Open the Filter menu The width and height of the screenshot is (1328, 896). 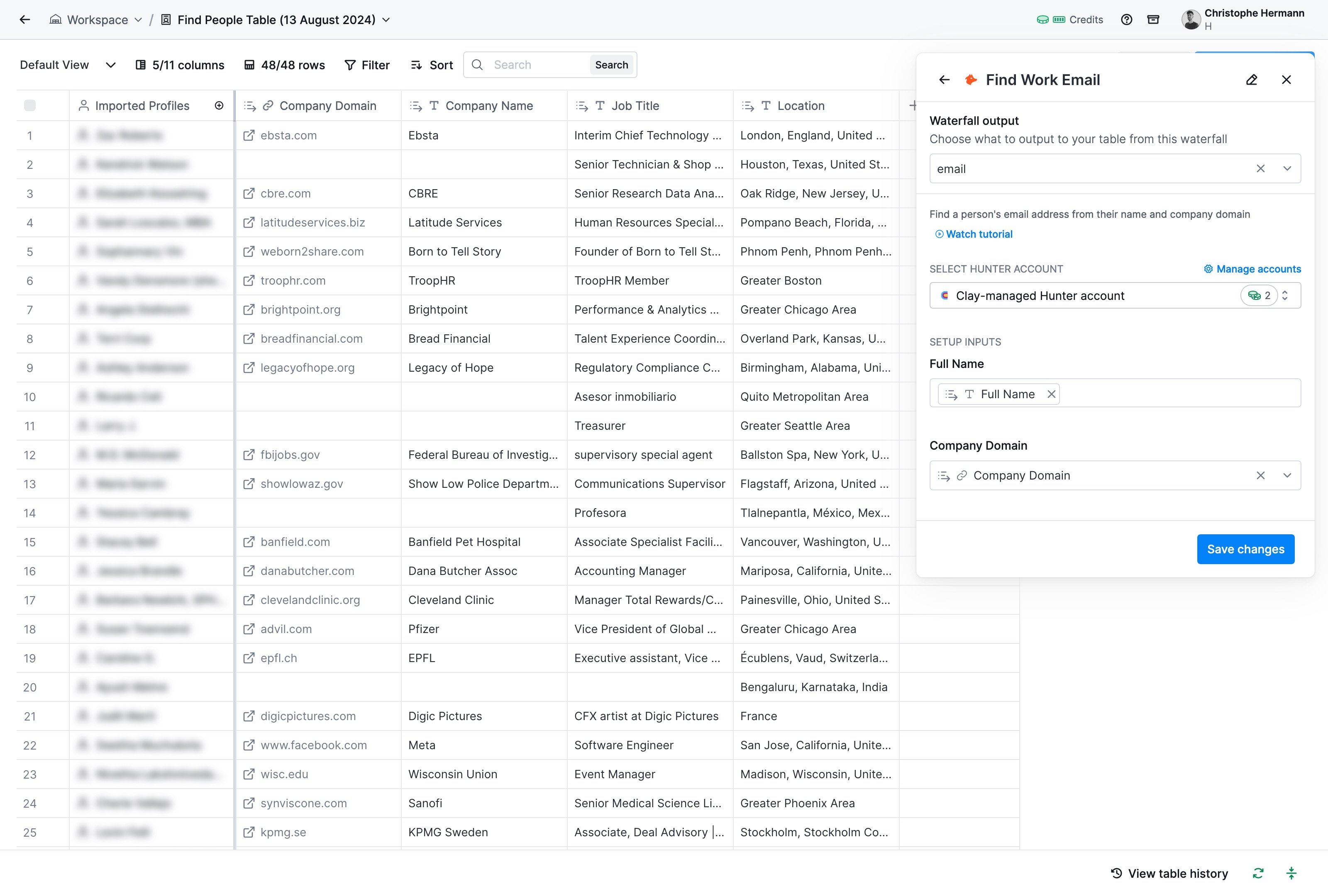pos(367,65)
